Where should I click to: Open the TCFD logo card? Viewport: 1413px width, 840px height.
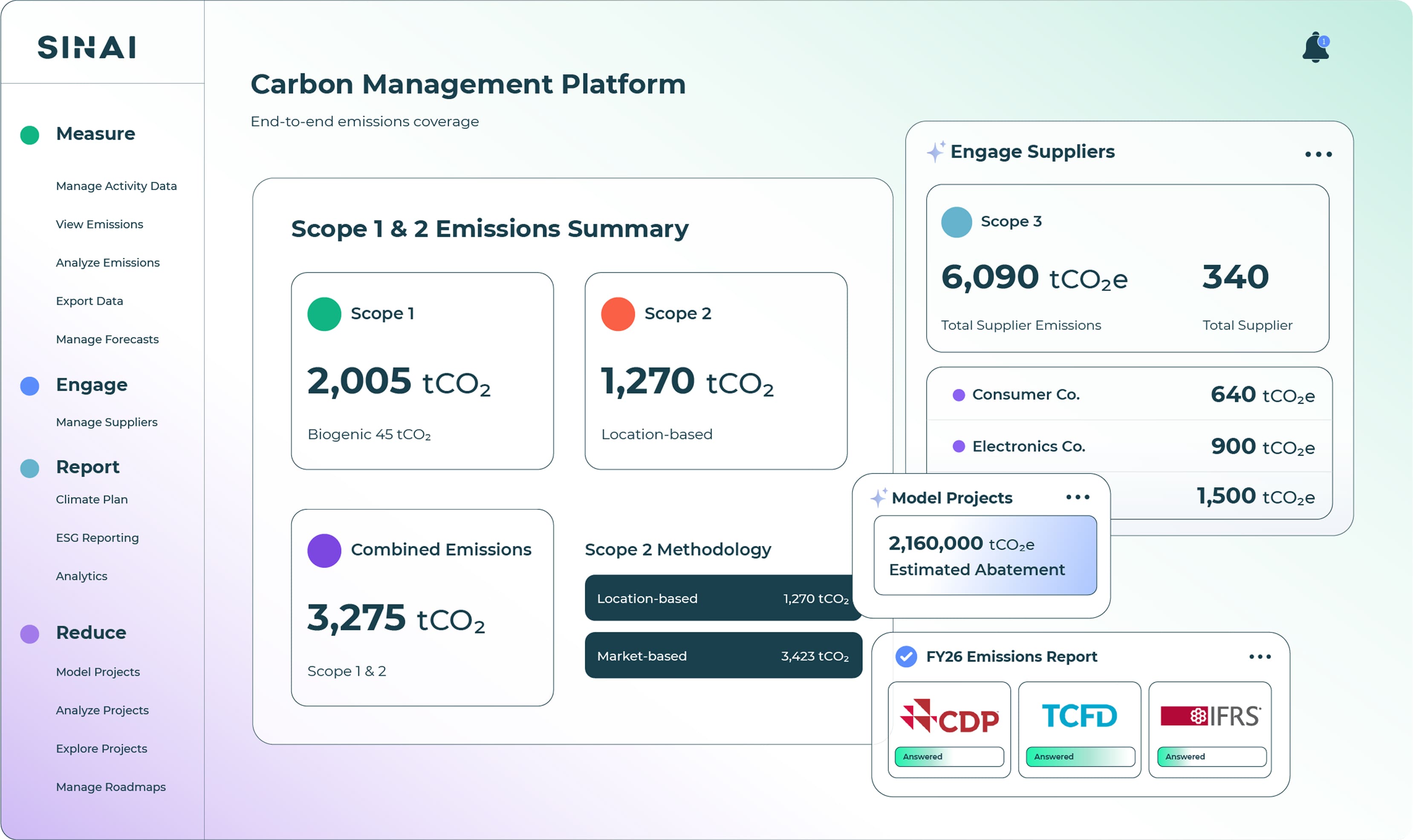[1080, 730]
